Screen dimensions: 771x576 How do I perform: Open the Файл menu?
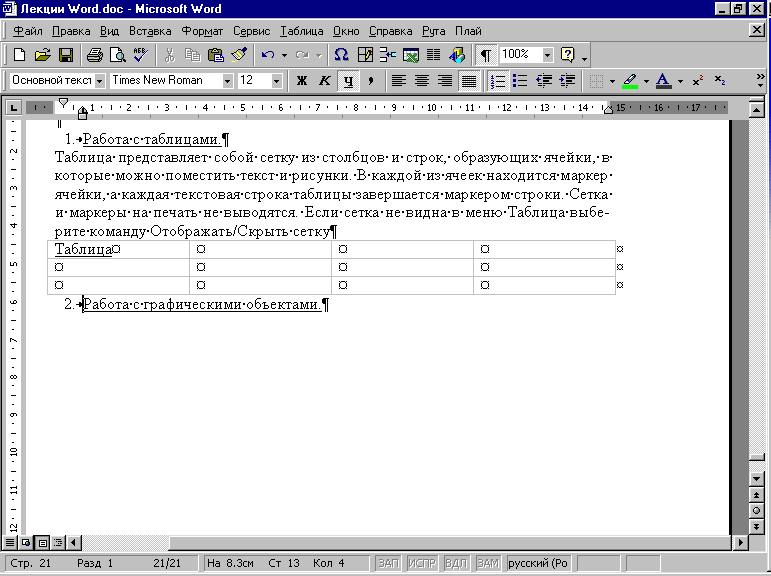click(x=28, y=31)
